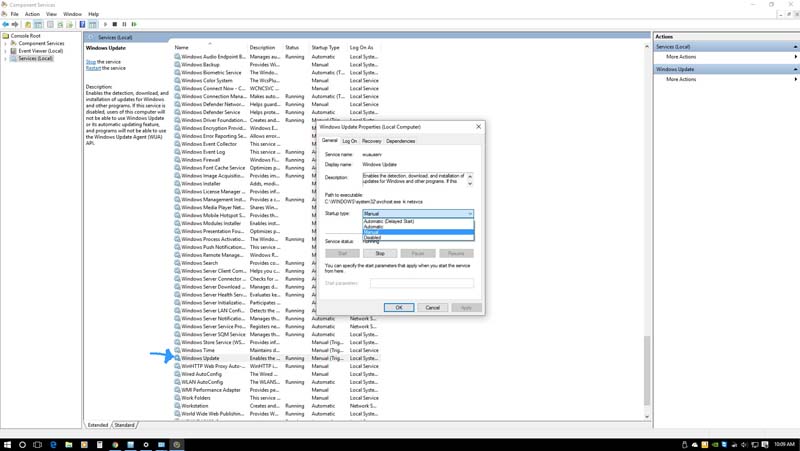800x451 pixels.
Task: Open the View menu
Action: (x=52, y=14)
